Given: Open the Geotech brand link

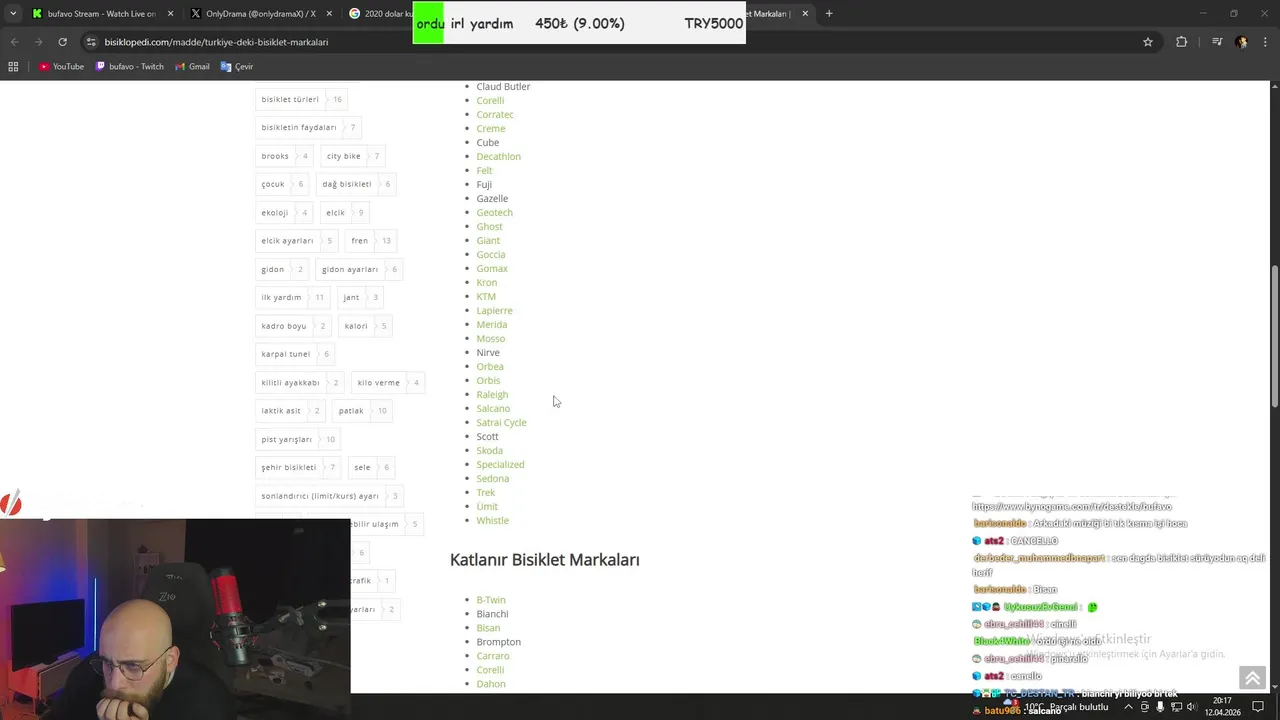Looking at the screenshot, I should tap(494, 212).
